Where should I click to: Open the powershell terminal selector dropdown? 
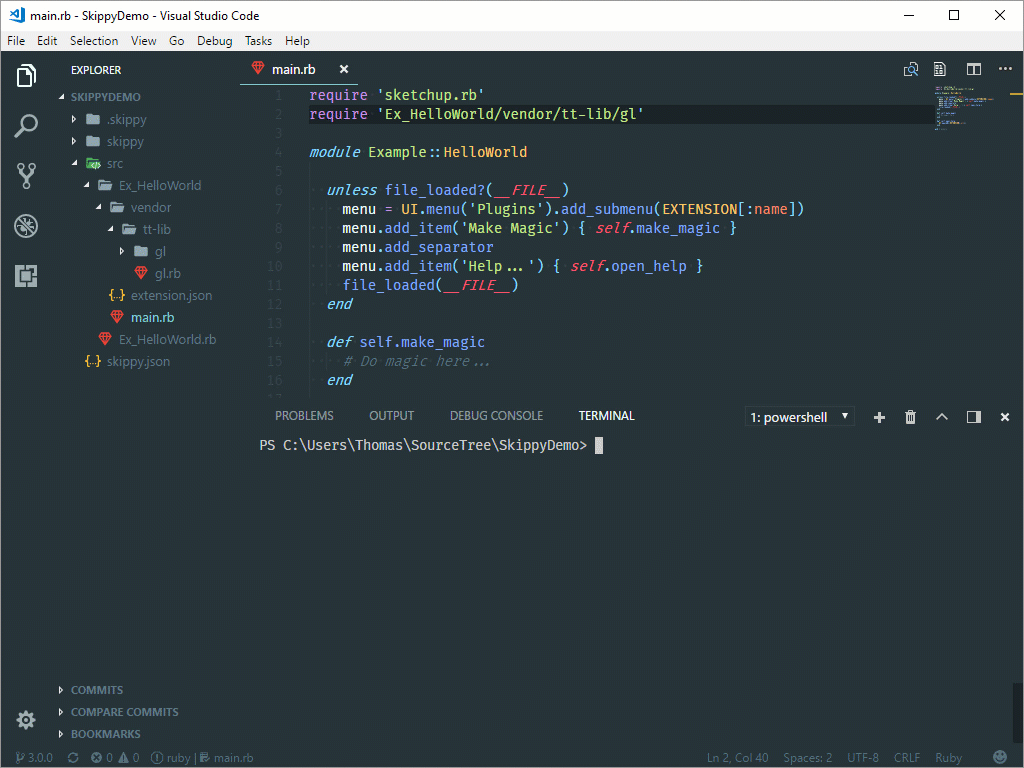800,417
